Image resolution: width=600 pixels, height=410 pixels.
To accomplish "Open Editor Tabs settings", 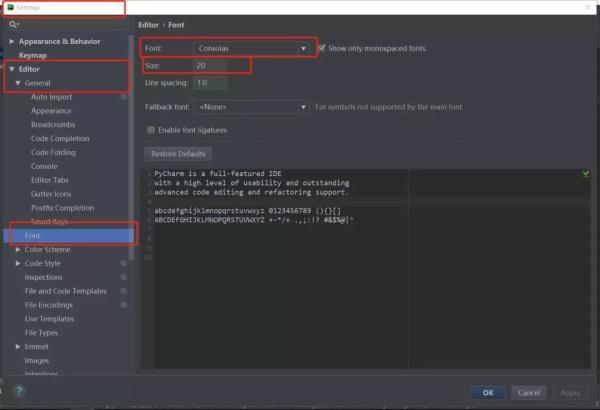I will [x=50, y=180].
